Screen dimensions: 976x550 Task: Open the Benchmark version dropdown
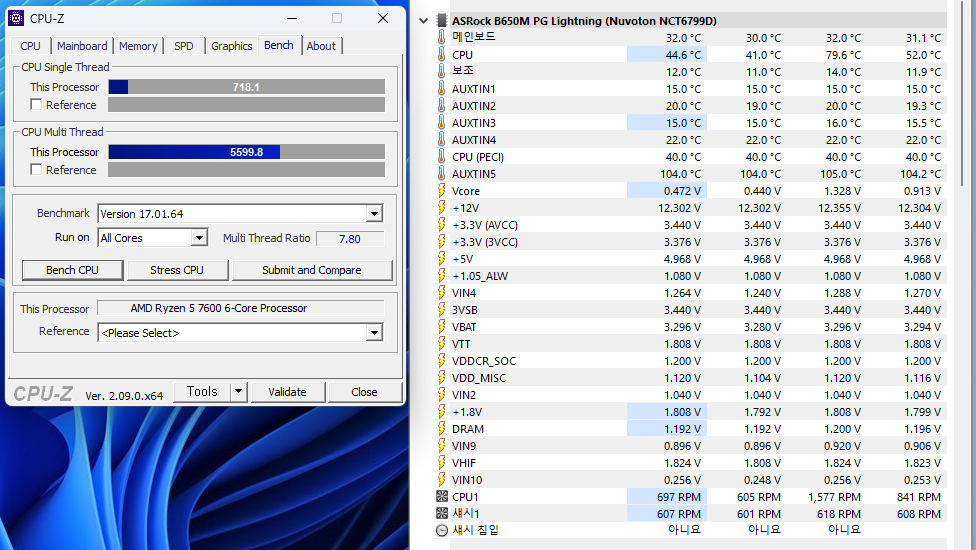(x=373, y=214)
